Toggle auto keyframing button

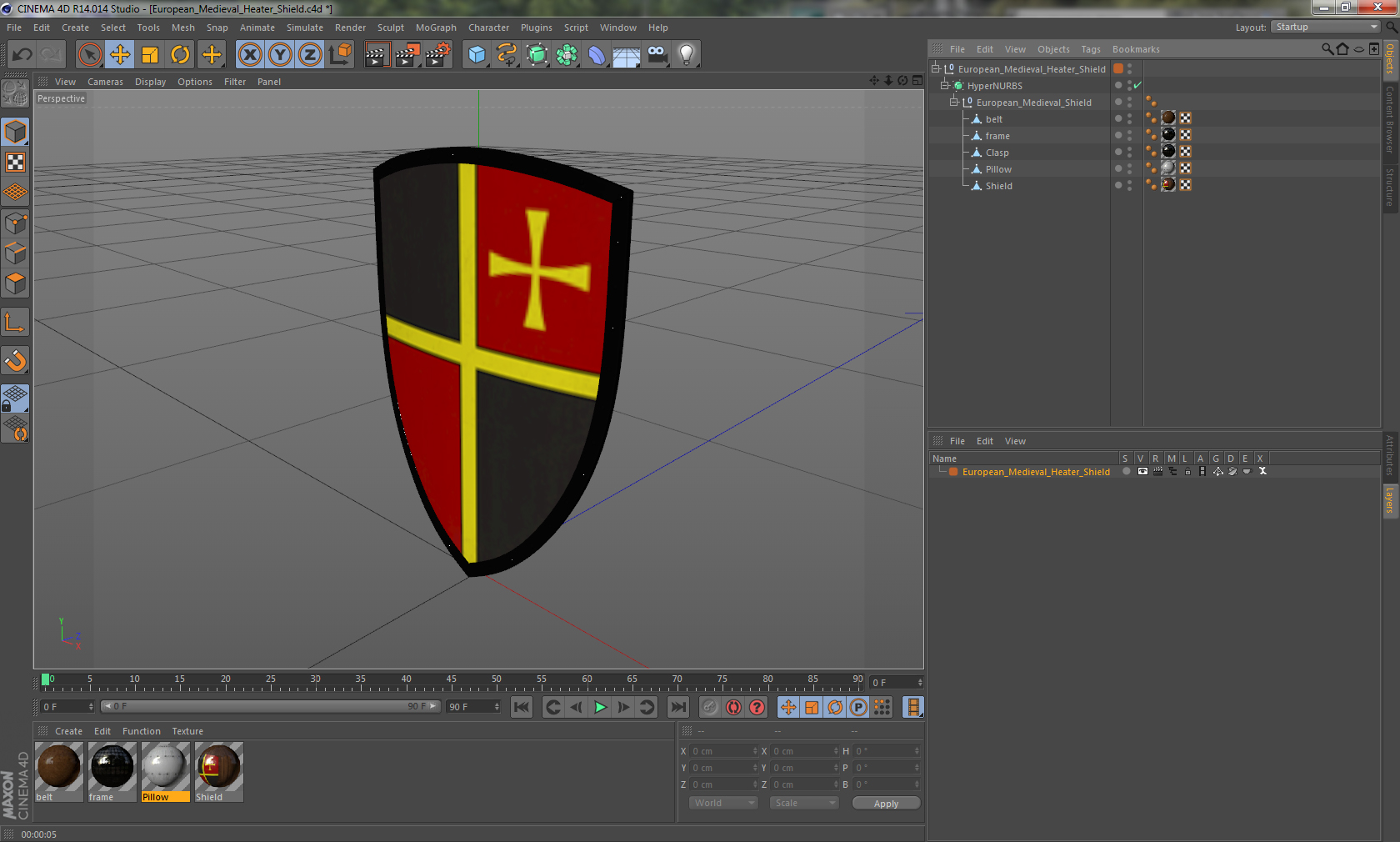[733, 707]
